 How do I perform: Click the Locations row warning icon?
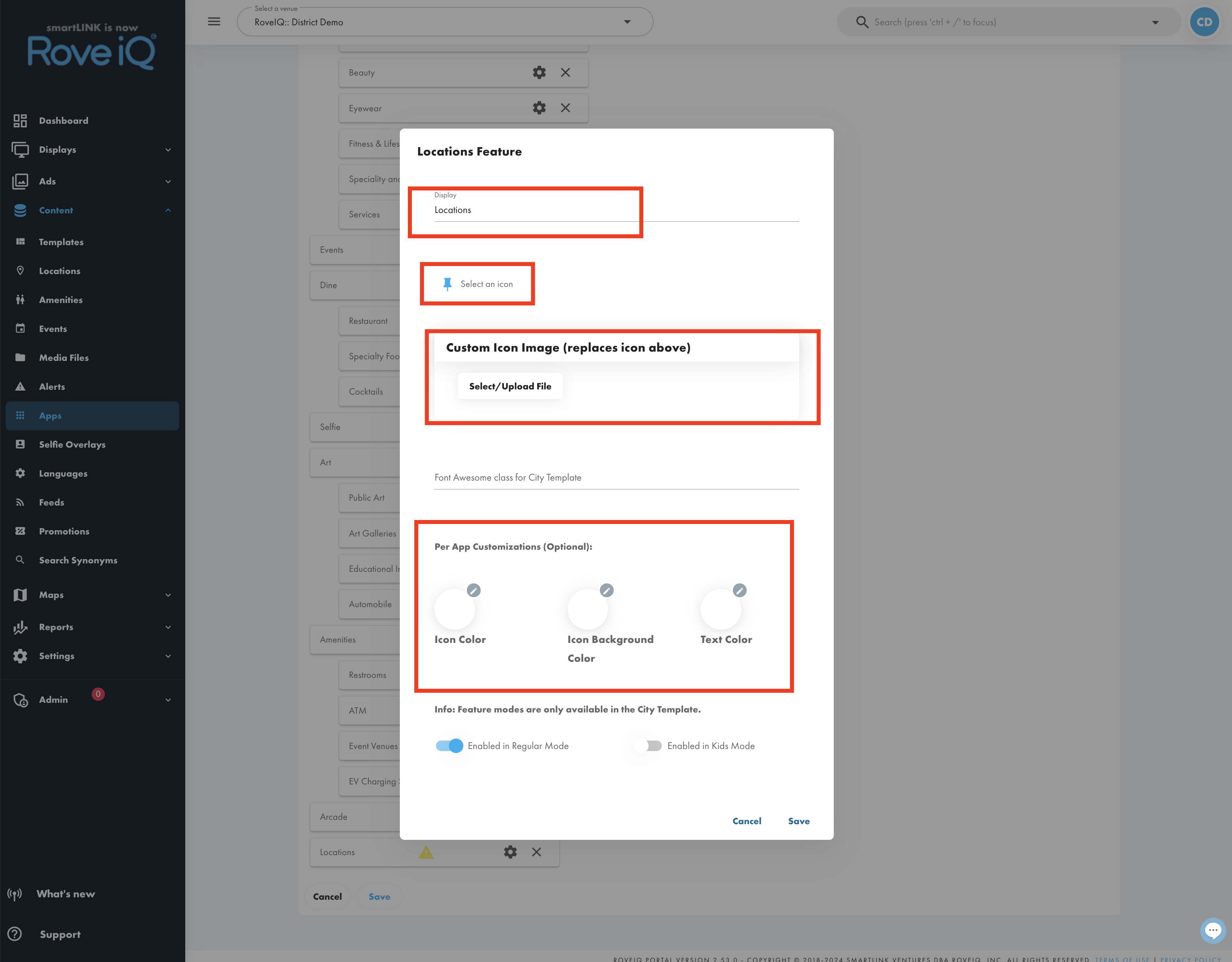tap(426, 852)
